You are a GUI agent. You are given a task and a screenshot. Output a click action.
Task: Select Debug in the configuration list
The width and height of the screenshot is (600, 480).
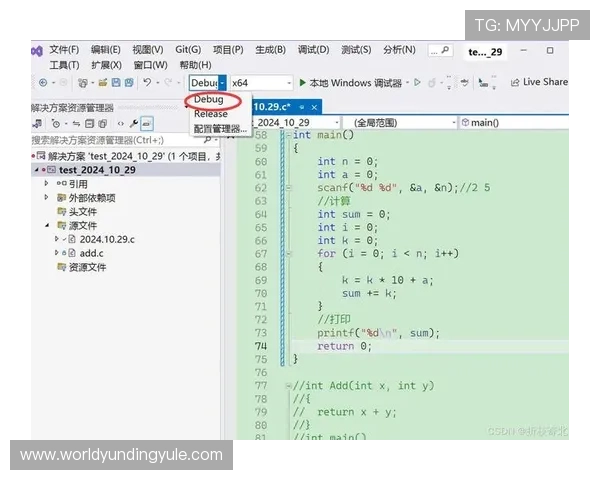click(209, 100)
